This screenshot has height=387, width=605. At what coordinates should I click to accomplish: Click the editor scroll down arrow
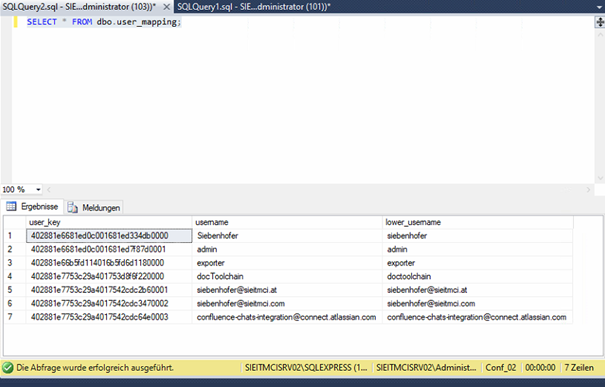click(600, 178)
